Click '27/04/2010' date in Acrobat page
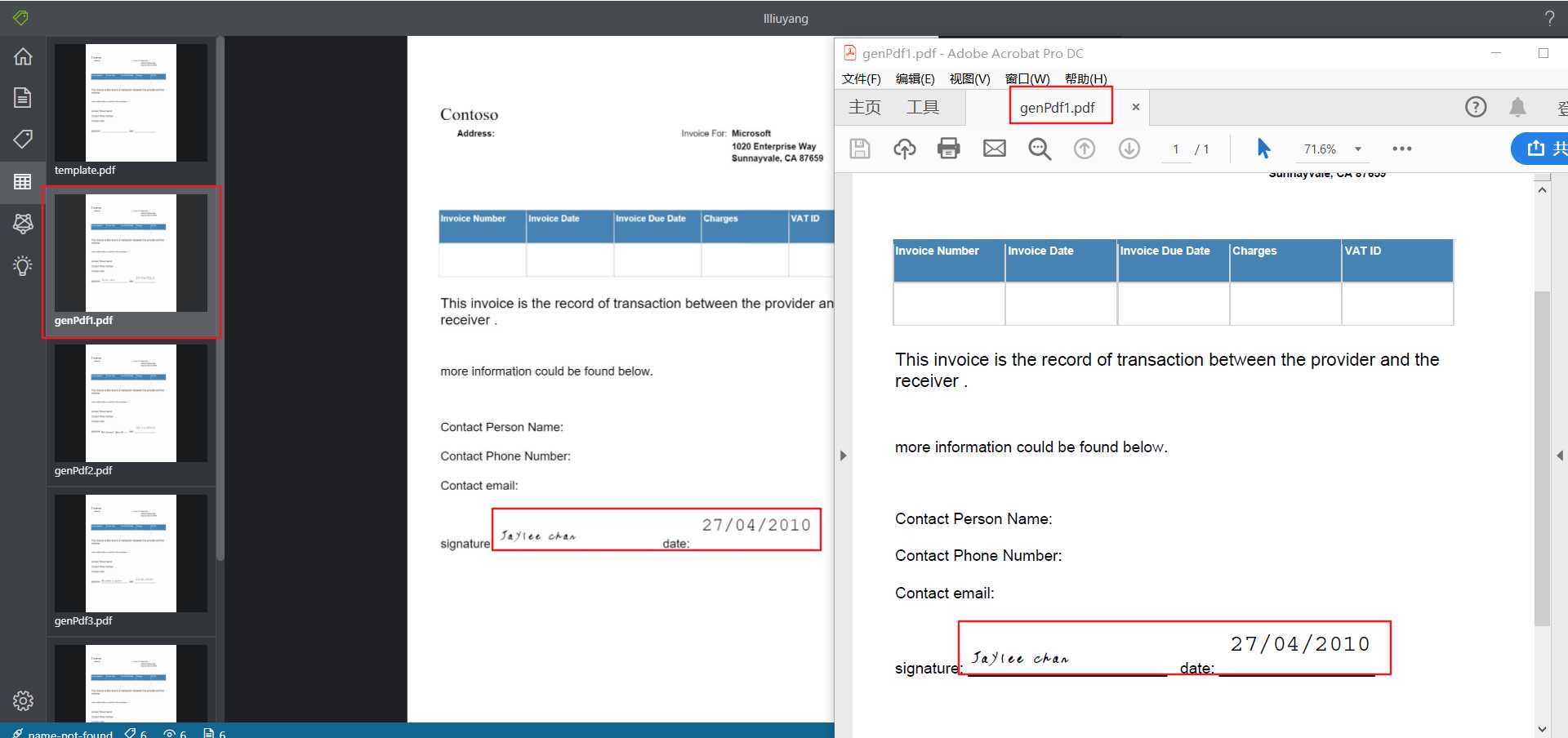 [x=1300, y=644]
